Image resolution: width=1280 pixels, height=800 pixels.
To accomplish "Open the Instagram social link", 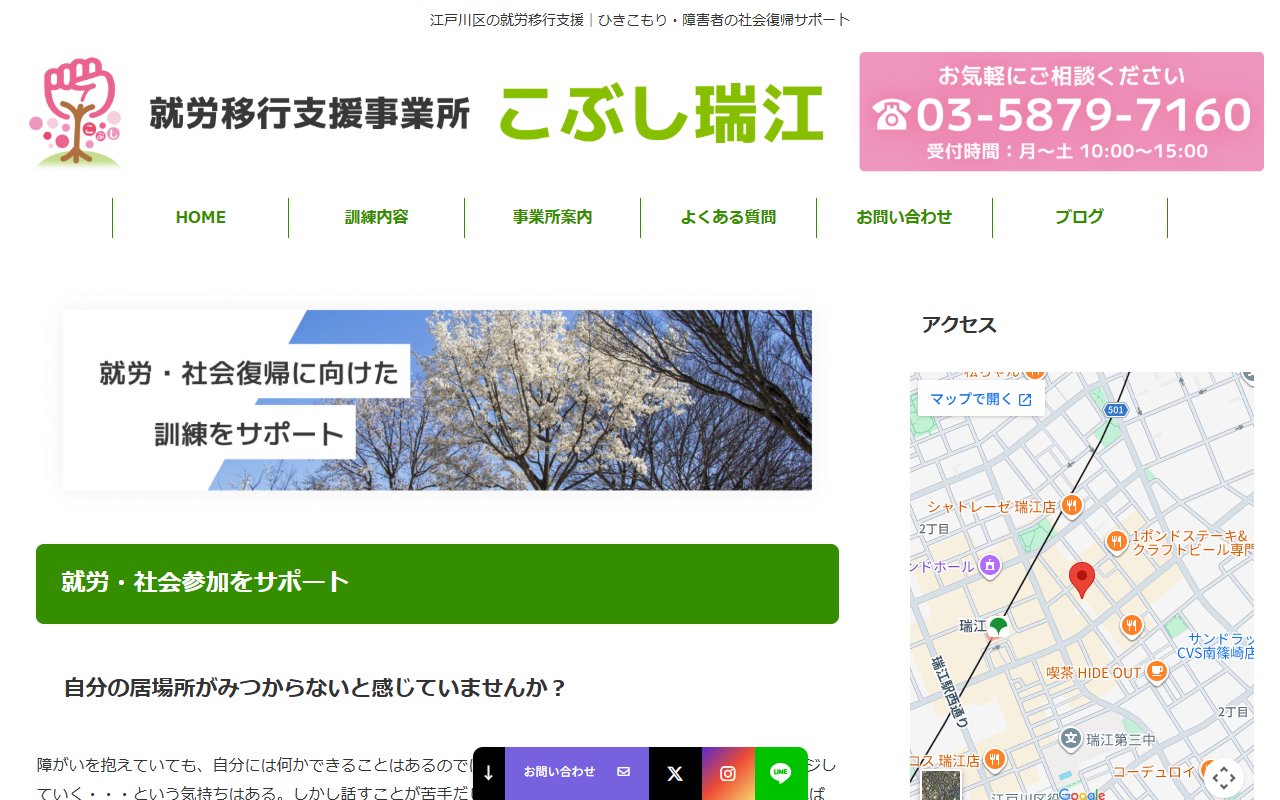I will (x=728, y=773).
